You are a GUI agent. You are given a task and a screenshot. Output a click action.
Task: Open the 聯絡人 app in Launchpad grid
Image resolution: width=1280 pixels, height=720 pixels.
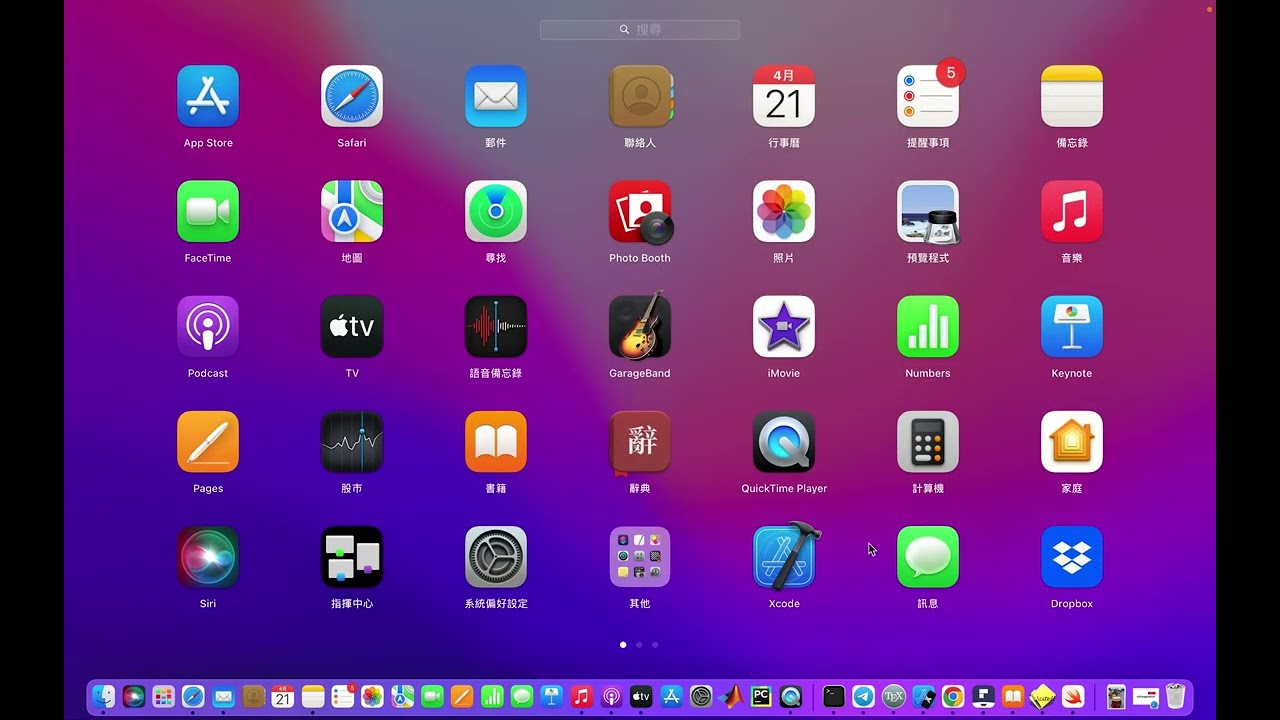(640, 96)
